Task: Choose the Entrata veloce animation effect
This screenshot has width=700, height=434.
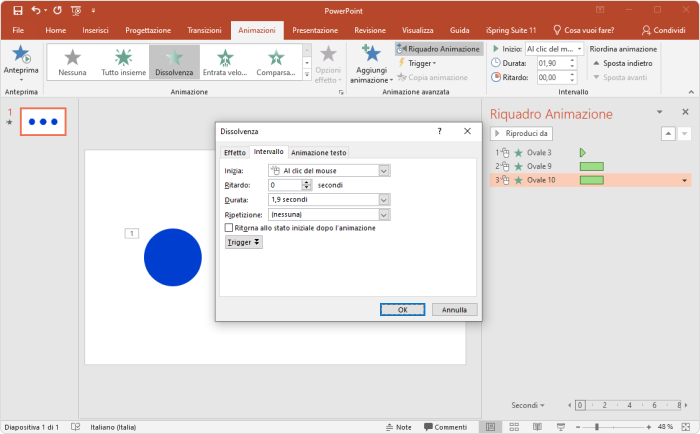Action: coord(225,62)
